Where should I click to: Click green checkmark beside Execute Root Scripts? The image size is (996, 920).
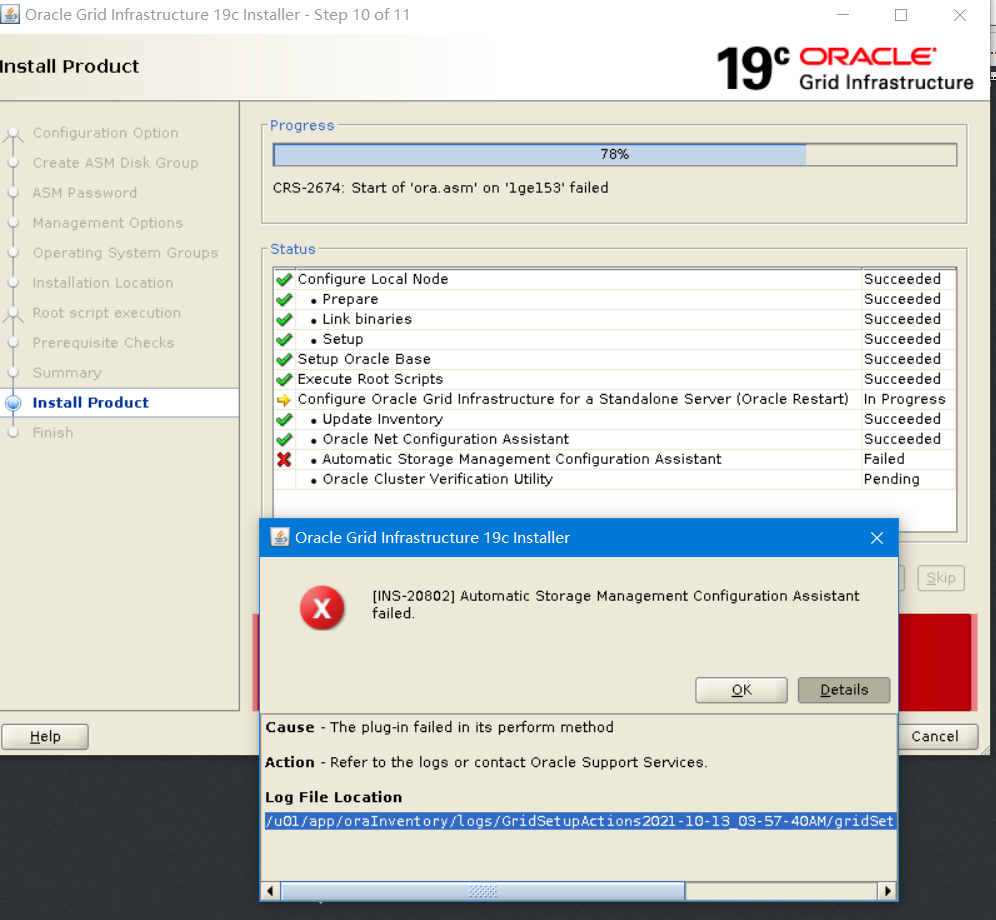point(284,379)
